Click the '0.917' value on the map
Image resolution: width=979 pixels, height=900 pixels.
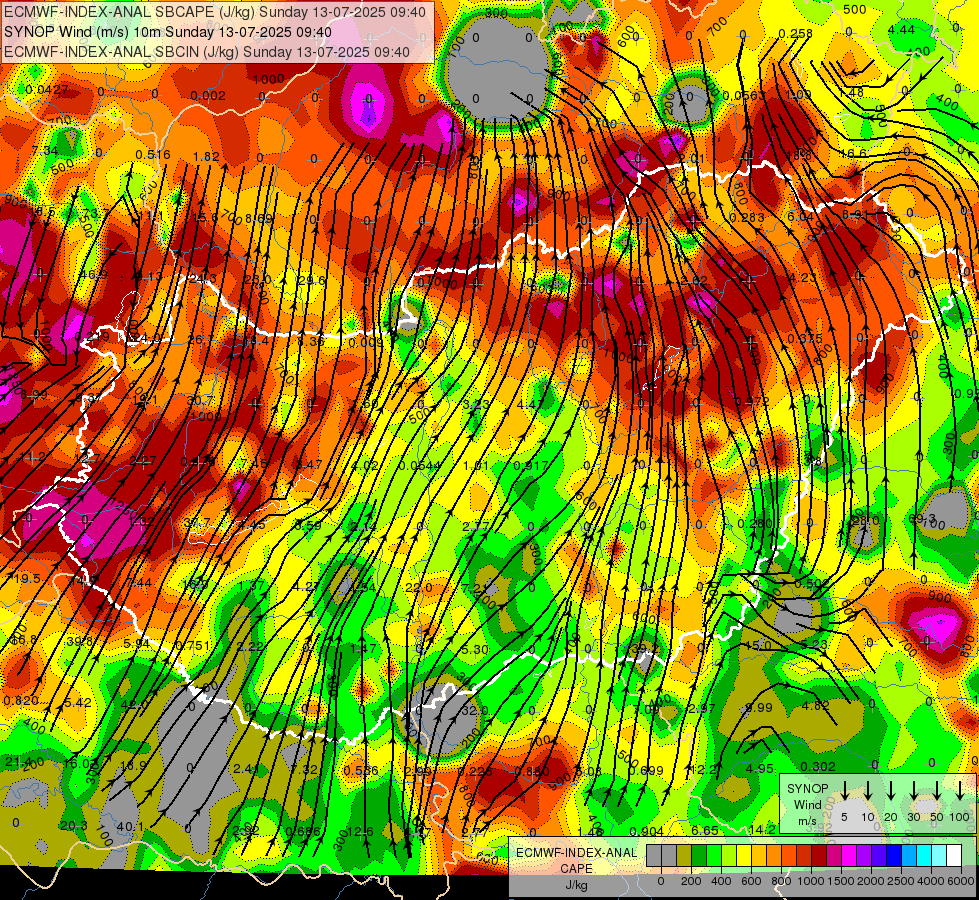tap(531, 465)
